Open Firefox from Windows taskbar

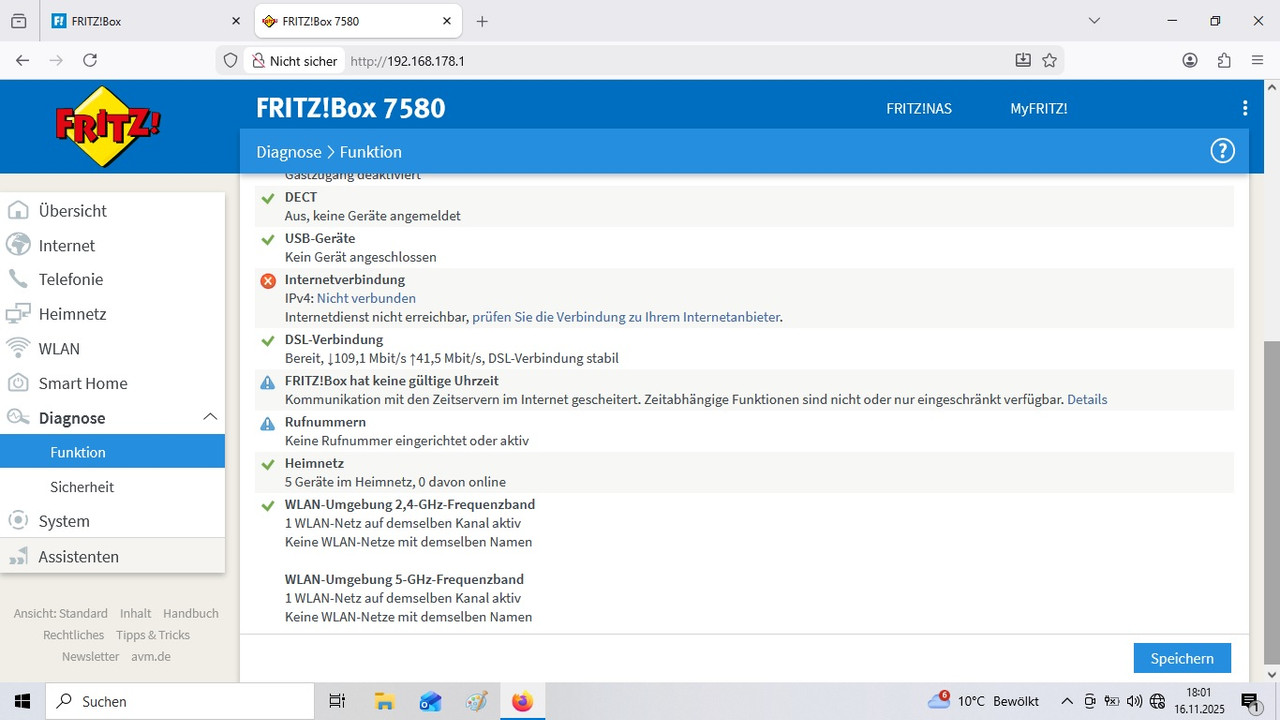pos(522,701)
